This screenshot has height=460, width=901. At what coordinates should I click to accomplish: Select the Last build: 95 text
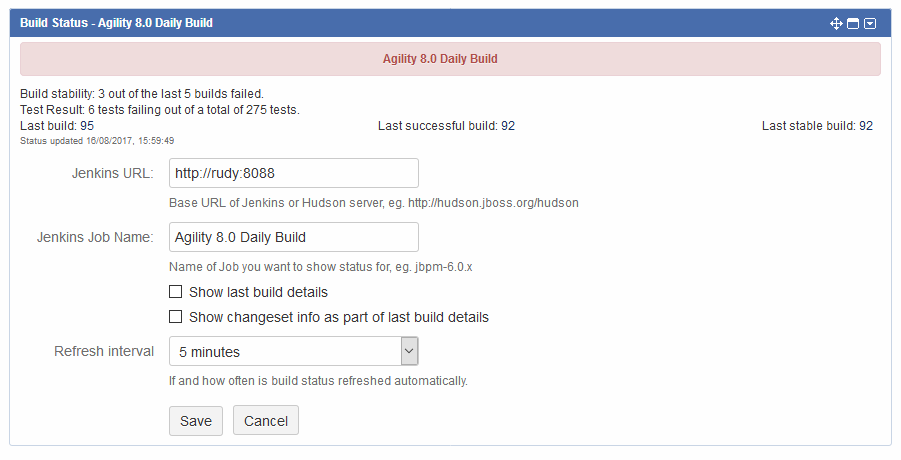click(x=57, y=126)
